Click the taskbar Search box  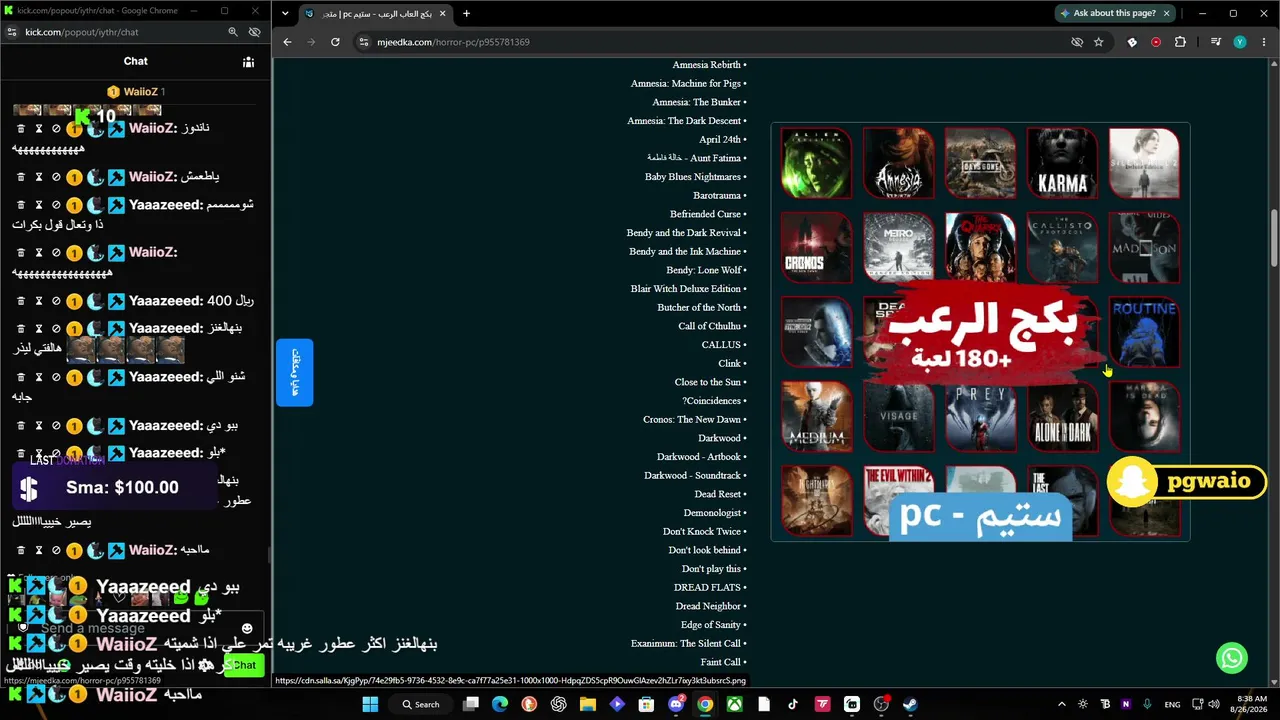click(421, 704)
